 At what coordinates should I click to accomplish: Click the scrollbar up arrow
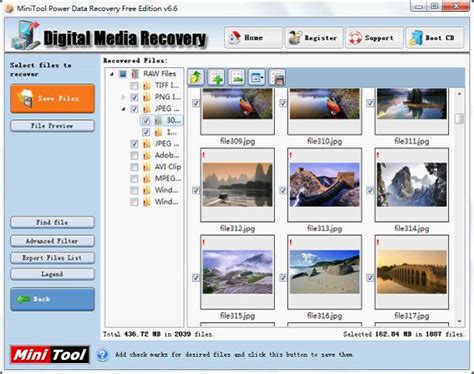click(459, 94)
